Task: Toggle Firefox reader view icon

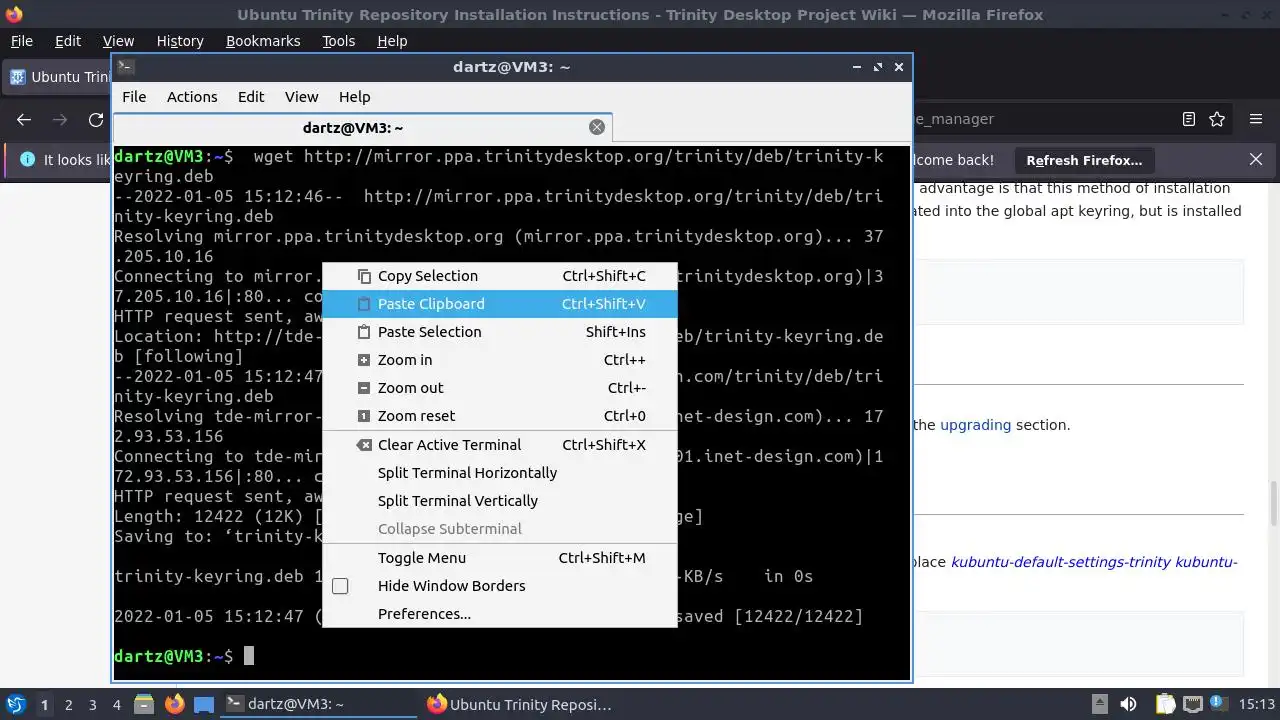Action: [1188, 119]
